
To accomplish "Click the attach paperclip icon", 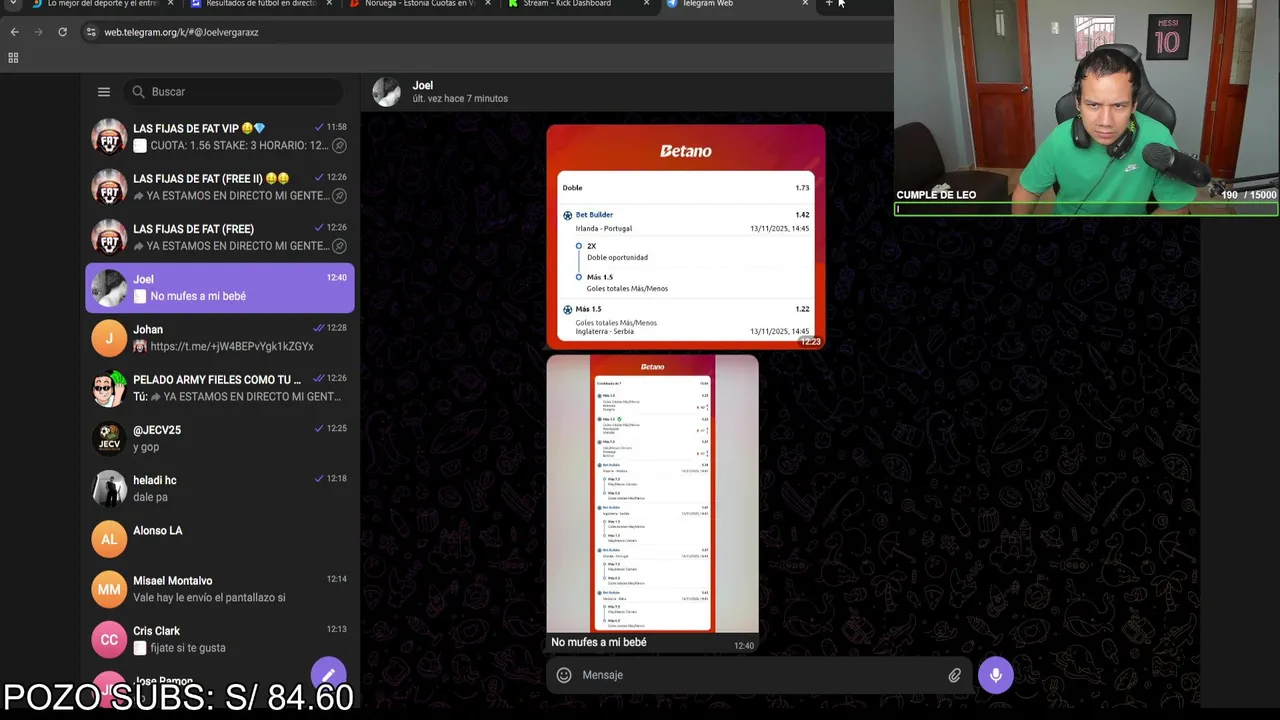I will [x=955, y=675].
